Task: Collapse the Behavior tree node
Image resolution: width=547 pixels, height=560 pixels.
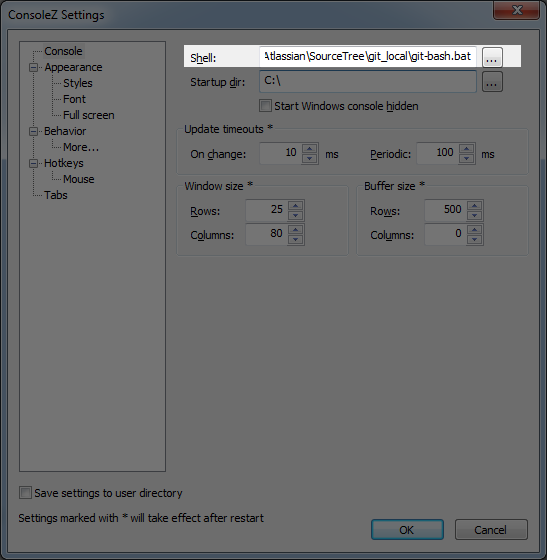Action: [x=33, y=131]
